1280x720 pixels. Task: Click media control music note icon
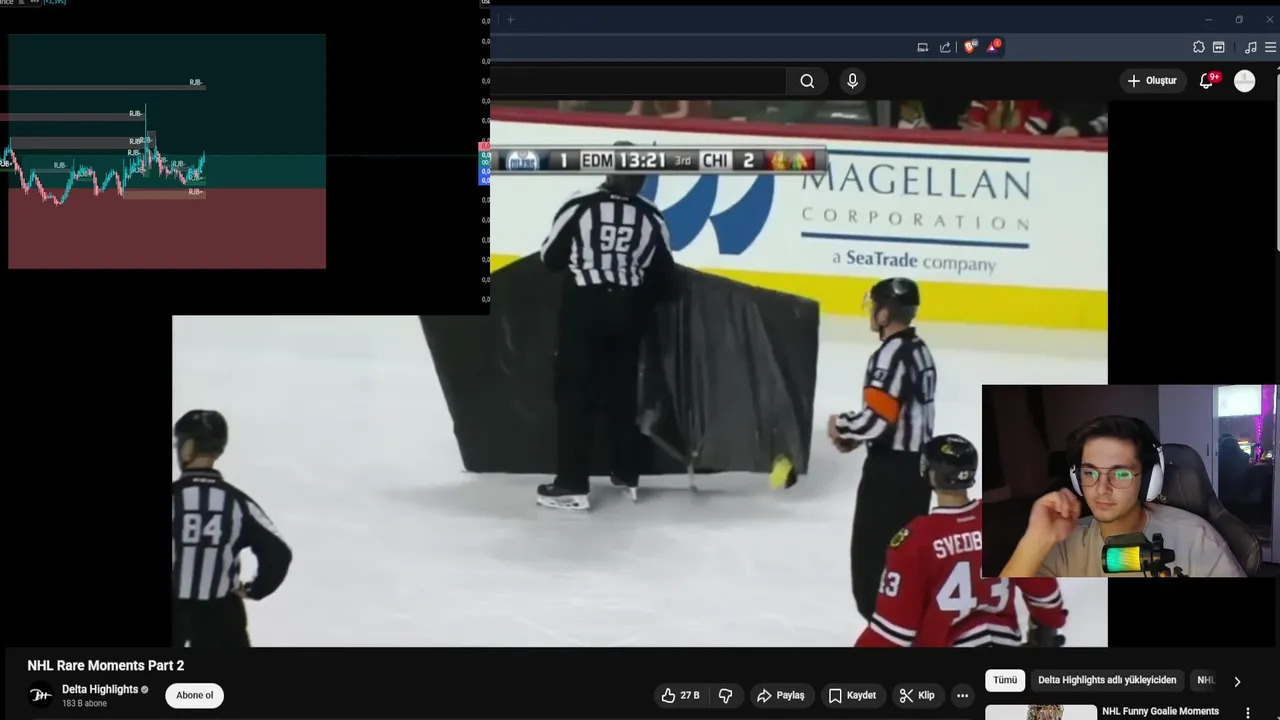click(1250, 47)
